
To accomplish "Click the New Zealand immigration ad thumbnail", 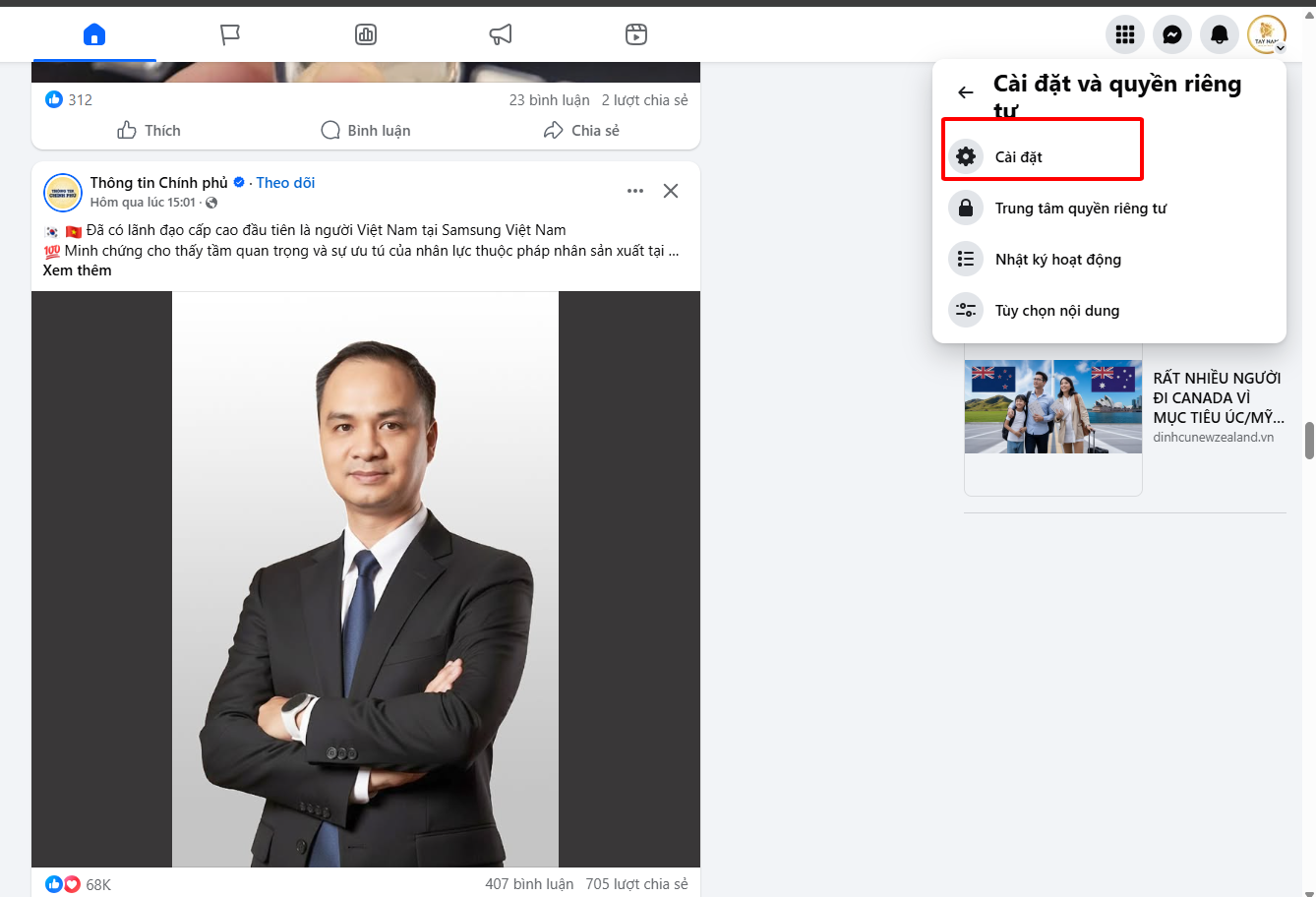I will click(x=1052, y=406).
